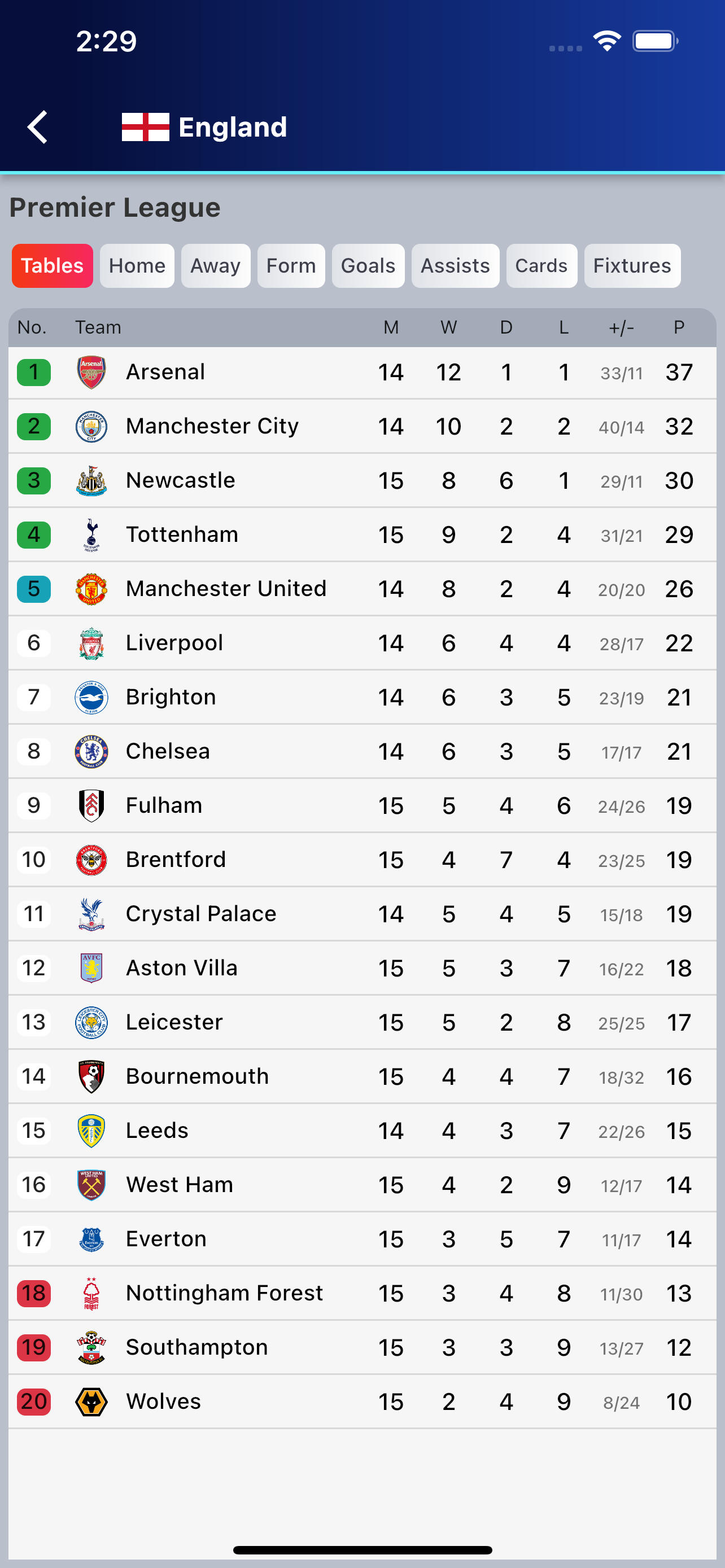Image resolution: width=725 pixels, height=1568 pixels.
Task: Show the Form tab
Action: point(291,266)
